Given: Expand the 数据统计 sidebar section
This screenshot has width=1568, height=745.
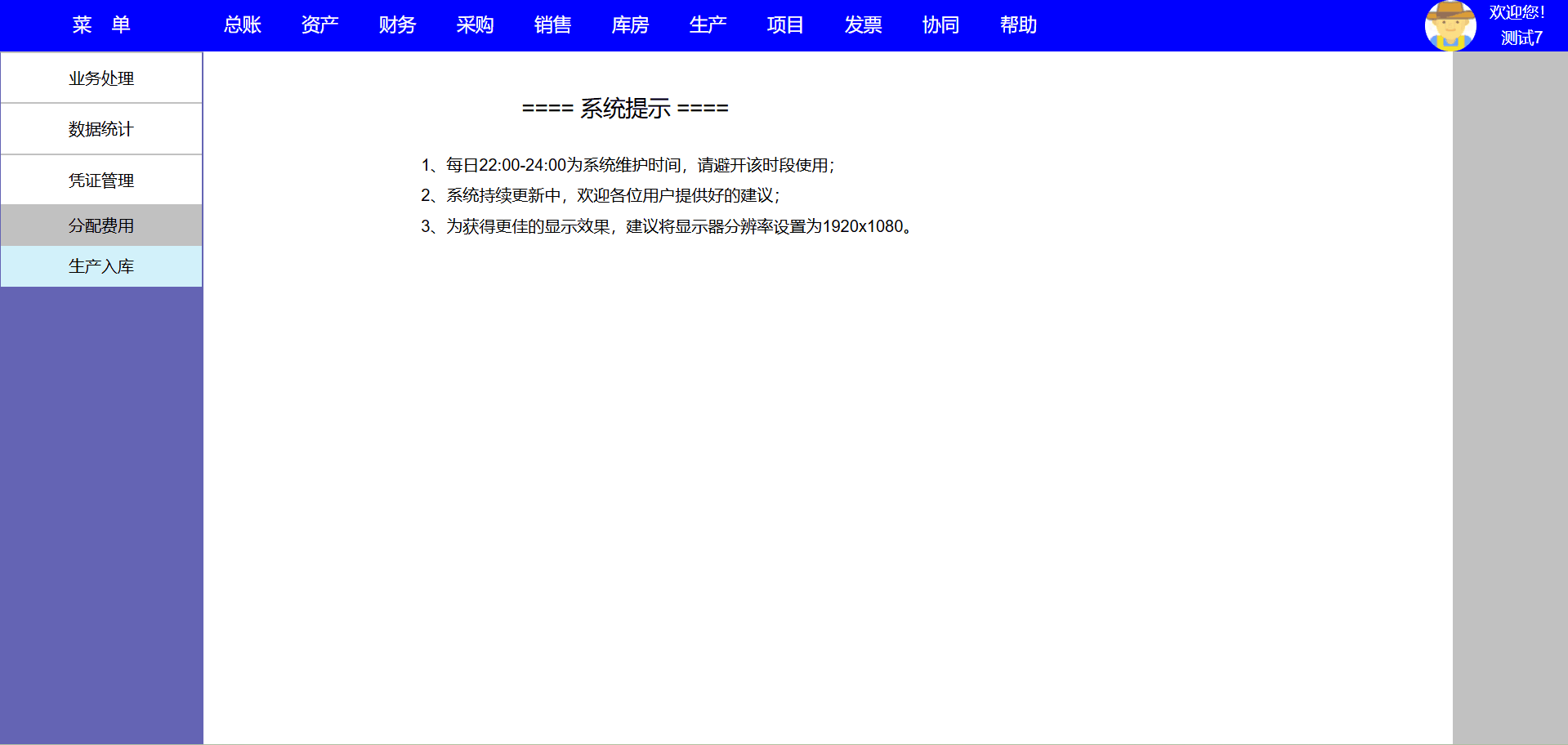Looking at the screenshot, I should [x=101, y=129].
